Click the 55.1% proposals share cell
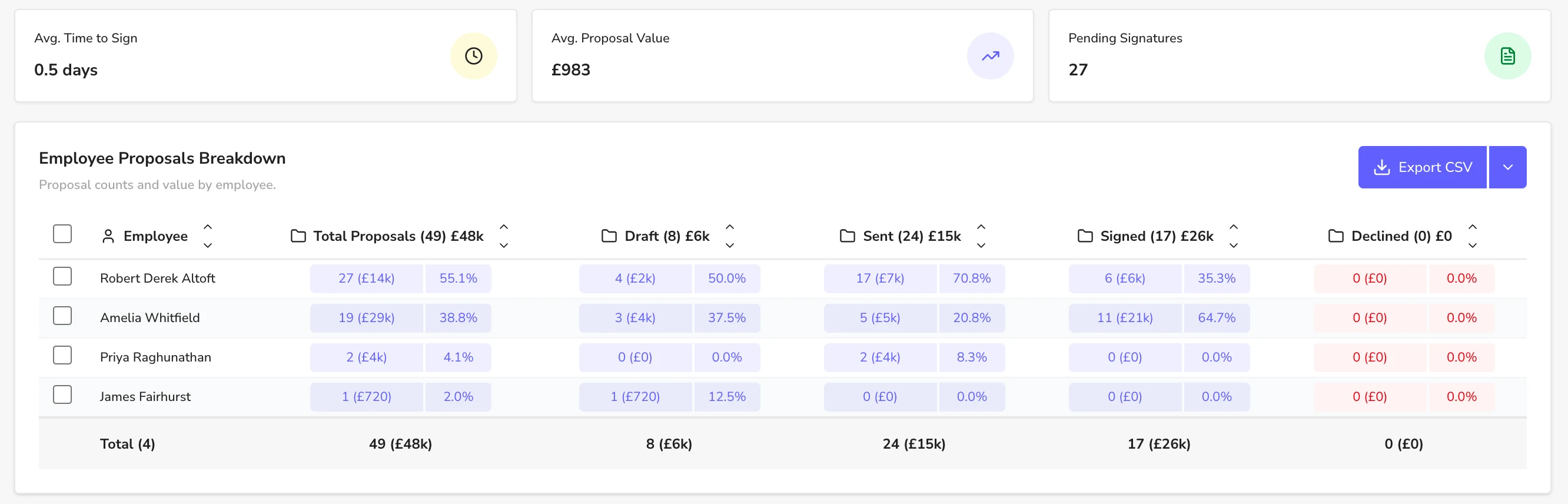Screen dimensions: 1568x504 click(459, 278)
